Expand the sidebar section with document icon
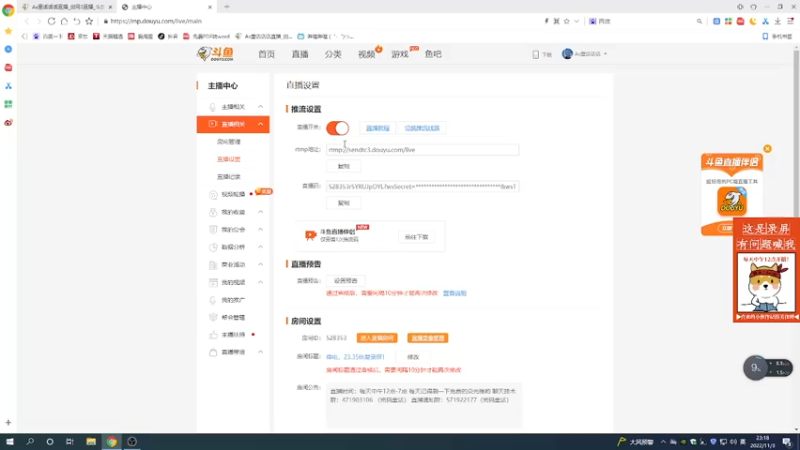 point(233,264)
